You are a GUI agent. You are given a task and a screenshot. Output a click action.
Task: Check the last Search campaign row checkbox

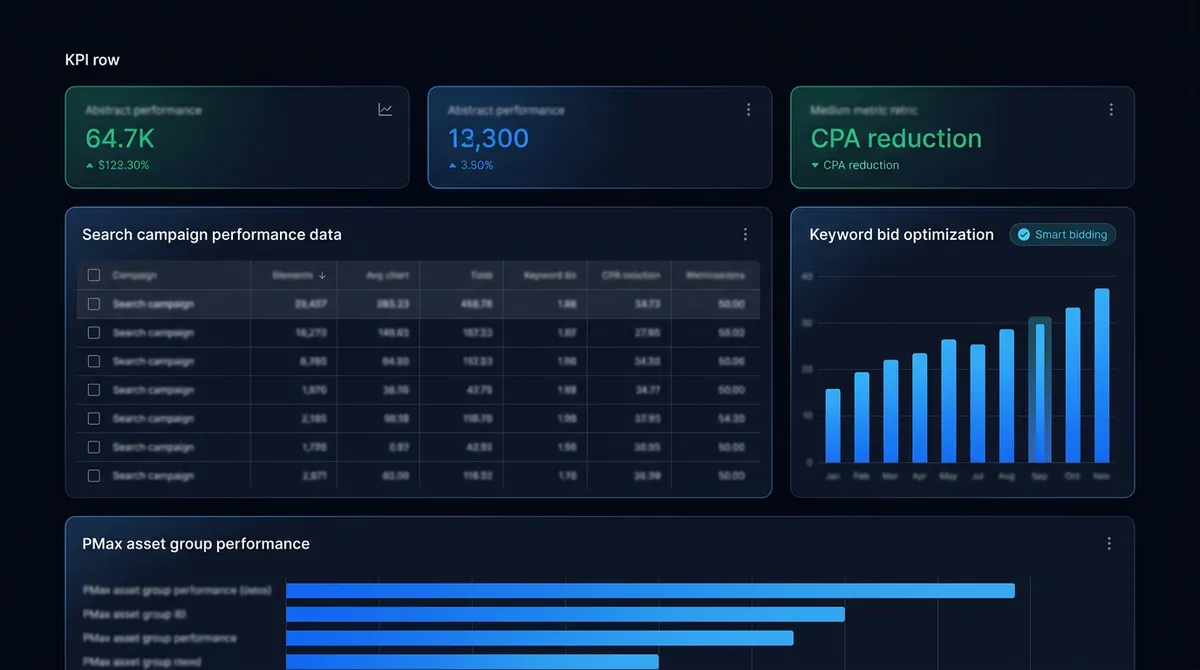(x=95, y=476)
